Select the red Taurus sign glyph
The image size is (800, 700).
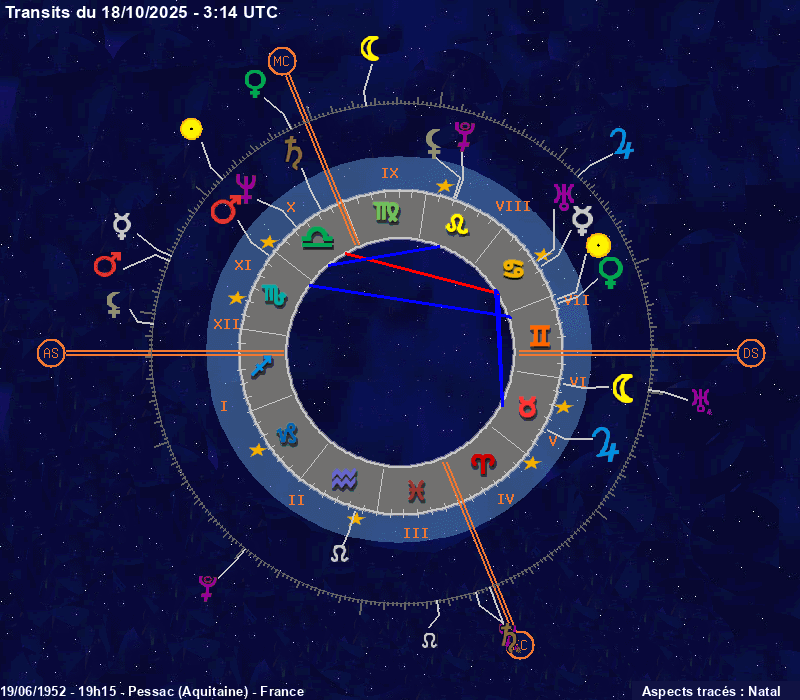point(527,408)
